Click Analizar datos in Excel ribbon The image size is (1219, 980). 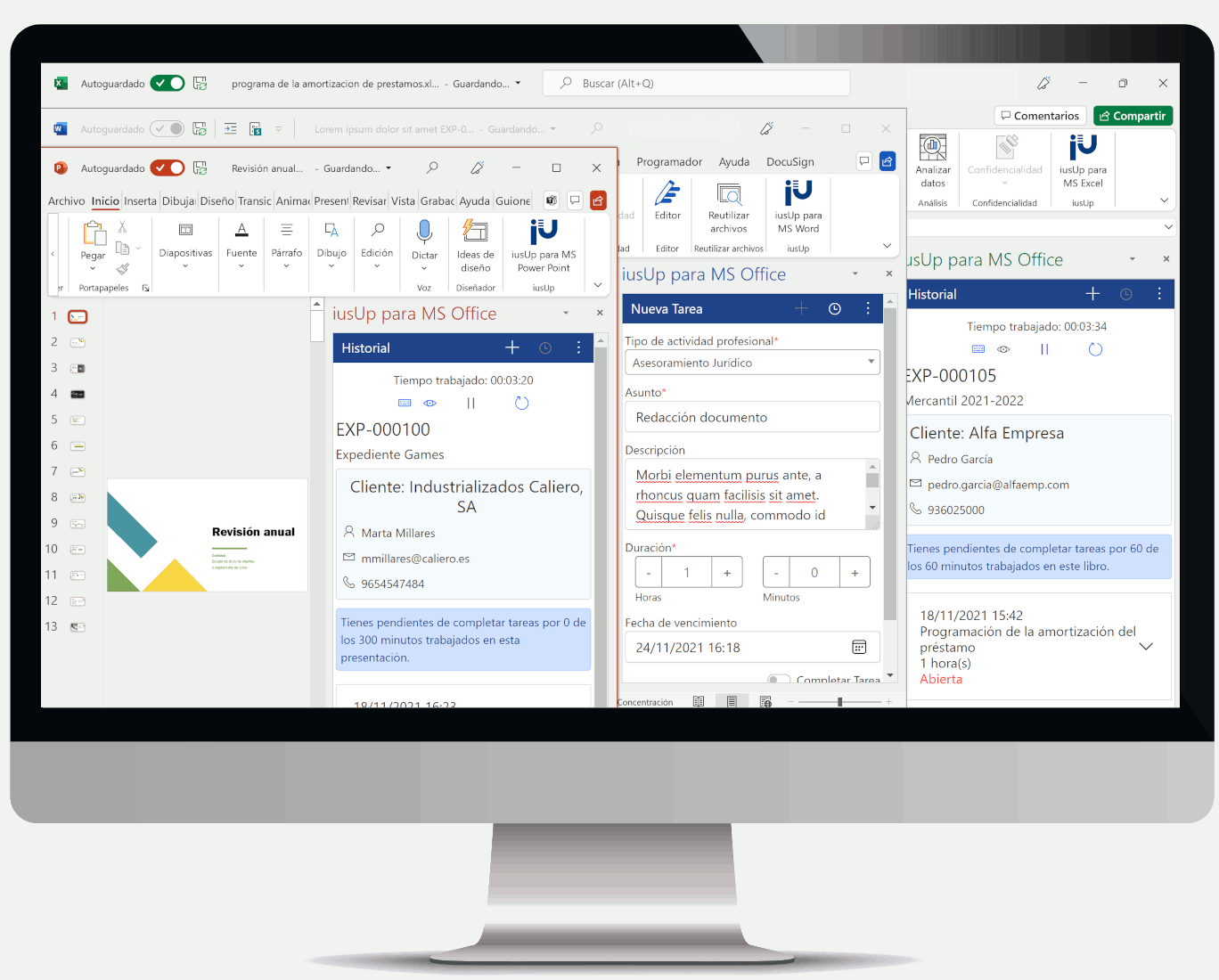point(933,162)
